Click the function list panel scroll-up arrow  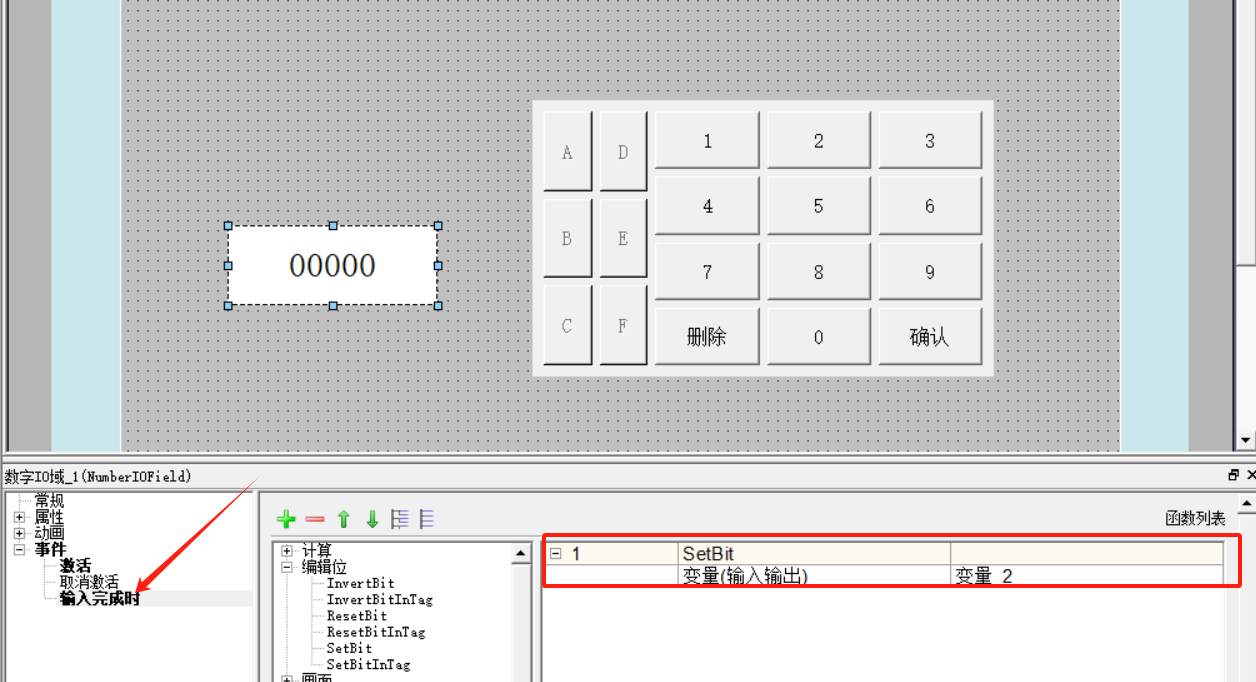pyautogui.click(x=1246, y=502)
